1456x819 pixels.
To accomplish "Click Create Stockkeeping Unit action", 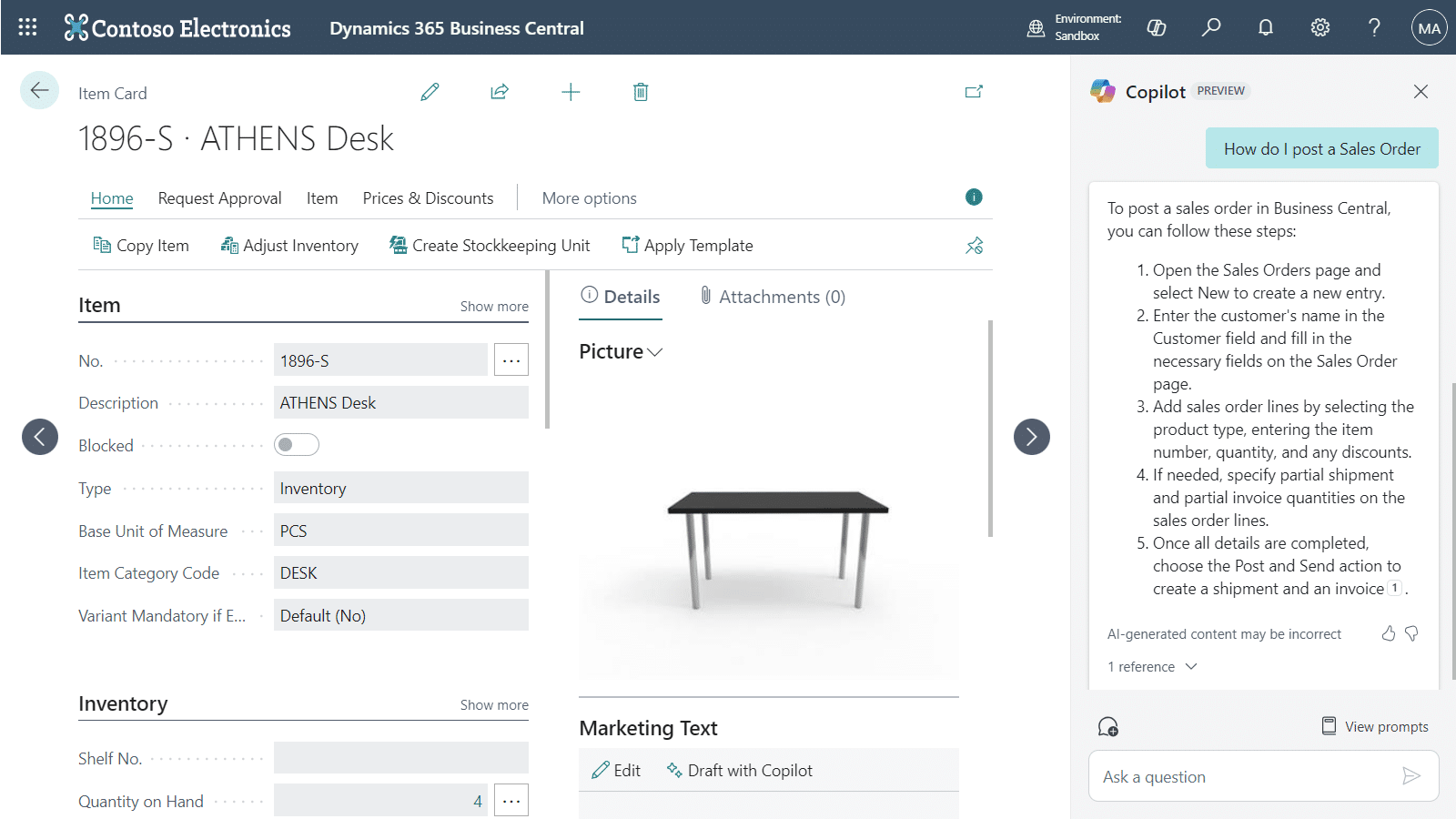I will coord(490,246).
